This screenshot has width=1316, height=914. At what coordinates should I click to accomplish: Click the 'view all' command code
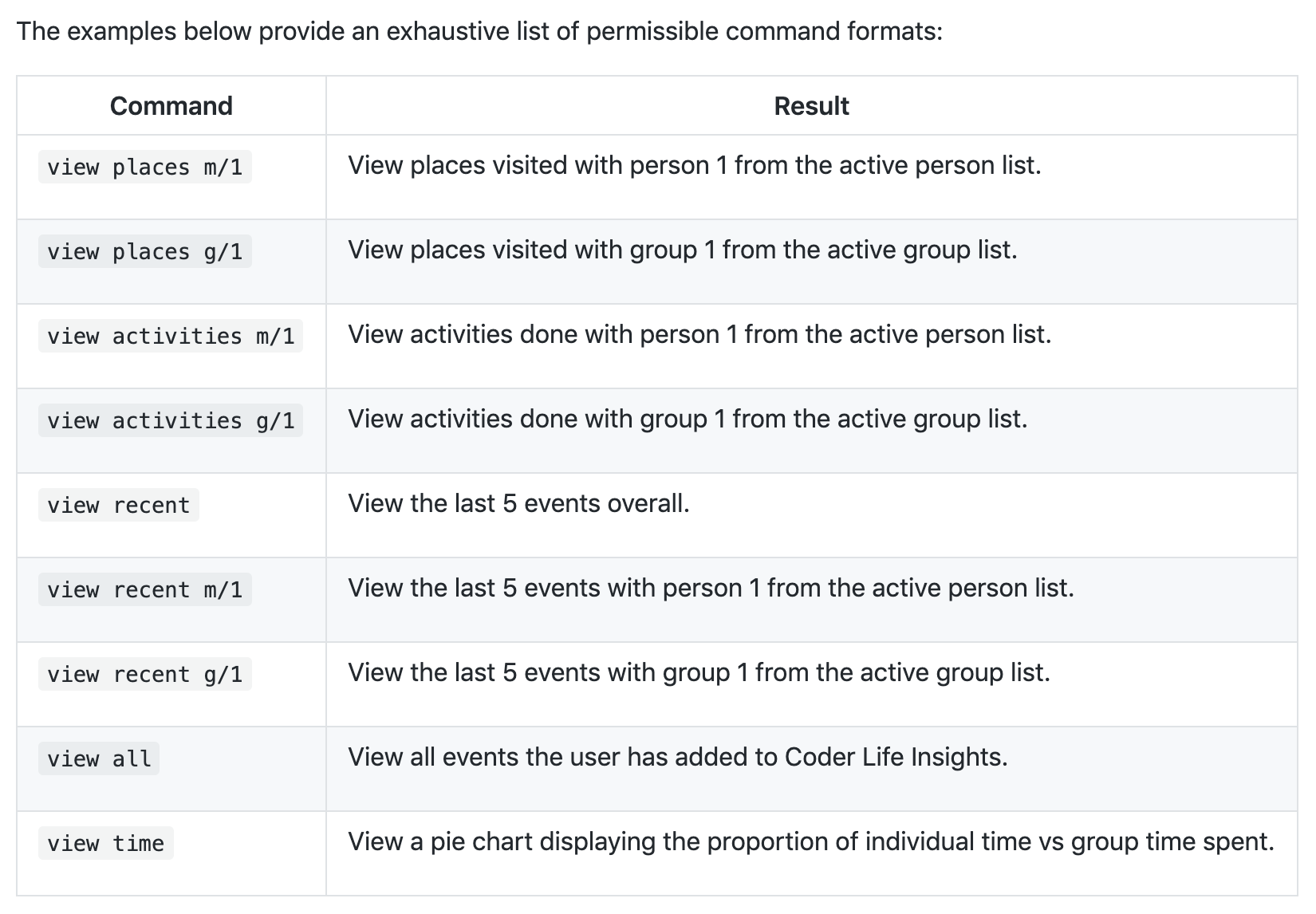99,759
